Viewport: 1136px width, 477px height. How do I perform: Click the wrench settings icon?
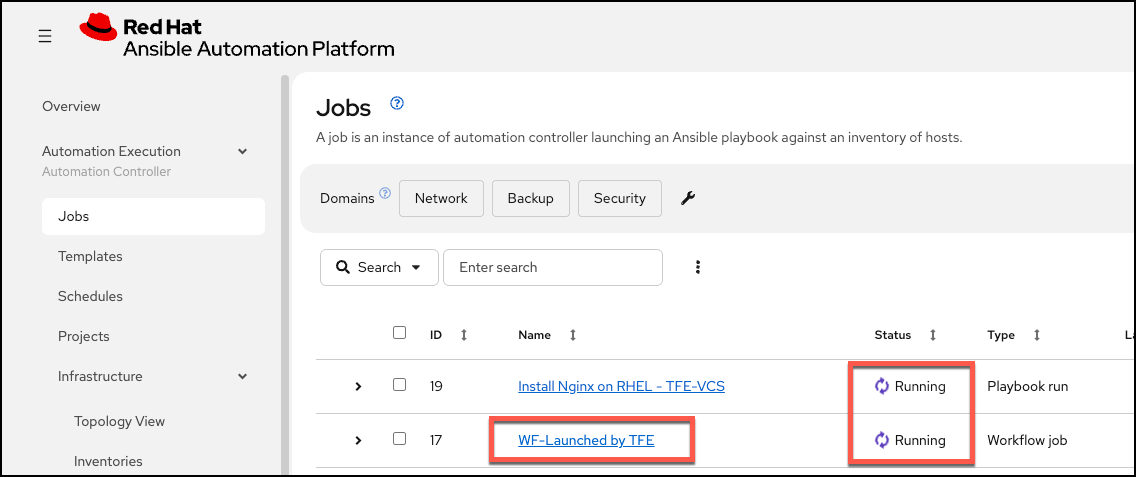(x=688, y=198)
